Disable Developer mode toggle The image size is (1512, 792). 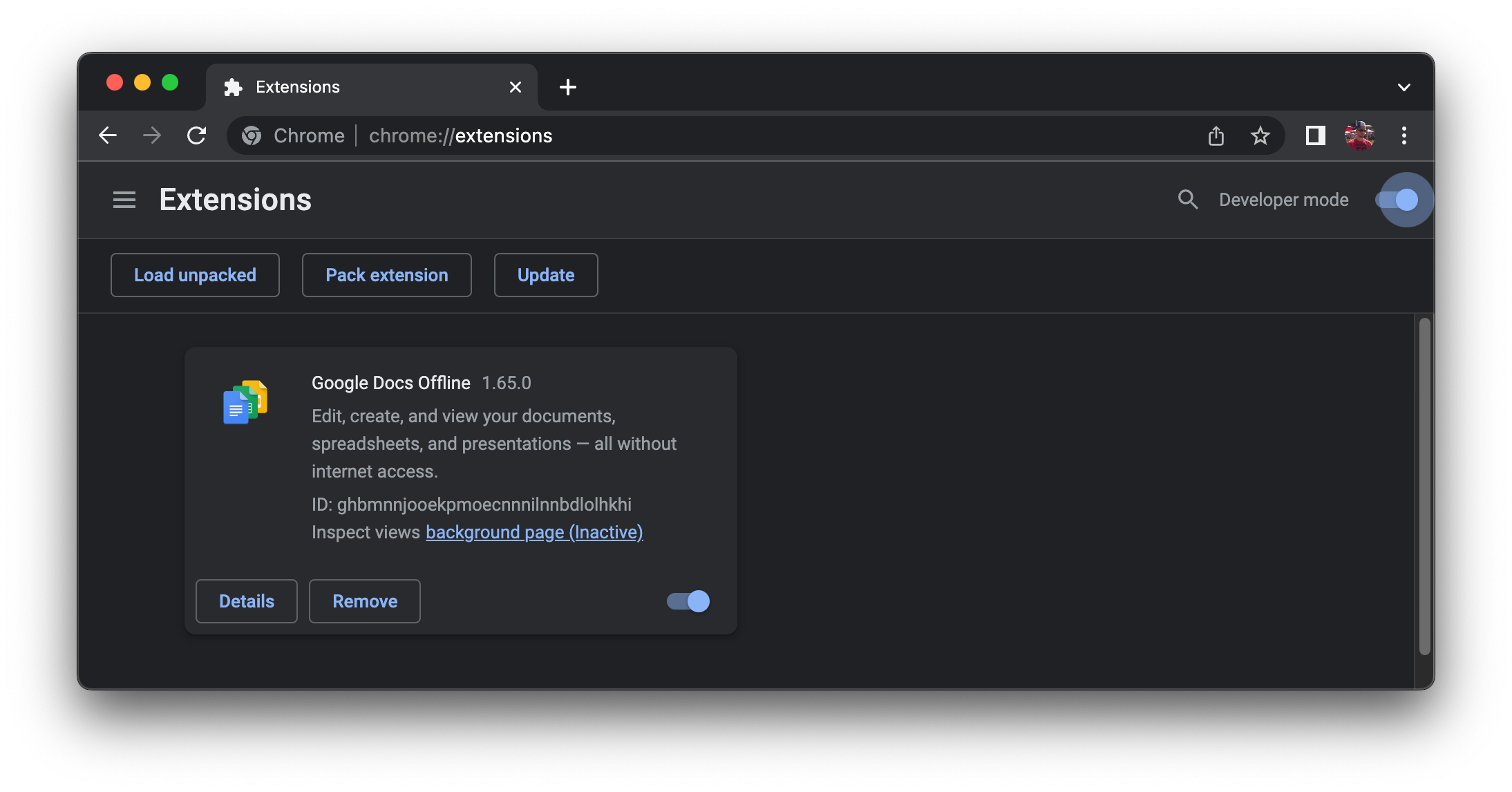pyautogui.click(x=1397, y=200)
